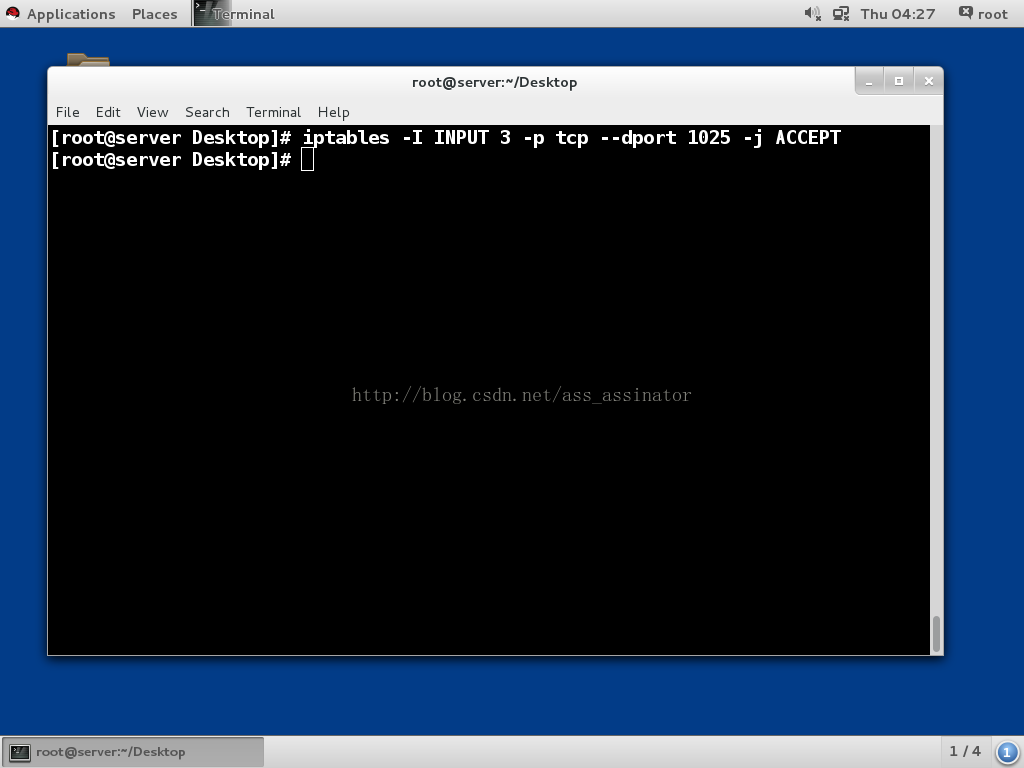Viewport: 1024px width, 768px height.
Task: Select the root@server:~/Desktop taskbar button
Action: (133, 752)
